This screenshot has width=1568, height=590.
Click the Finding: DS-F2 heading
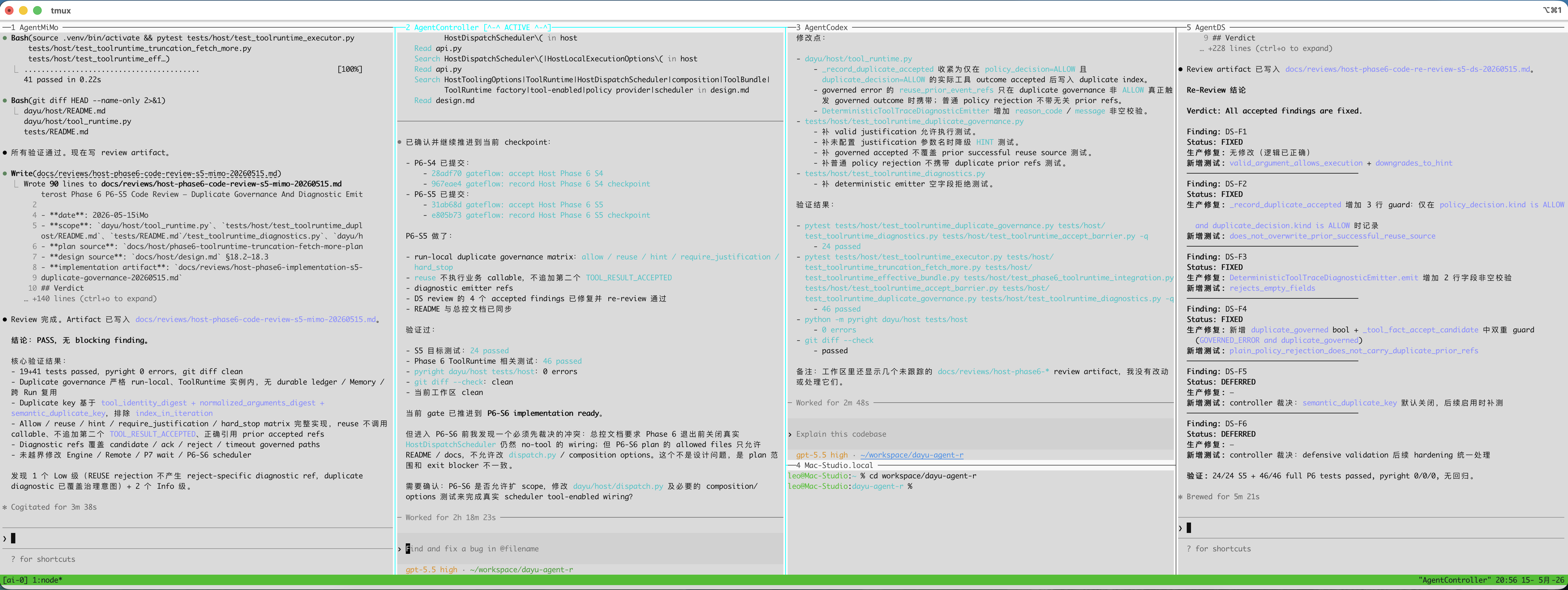(x=1216, y=184)
